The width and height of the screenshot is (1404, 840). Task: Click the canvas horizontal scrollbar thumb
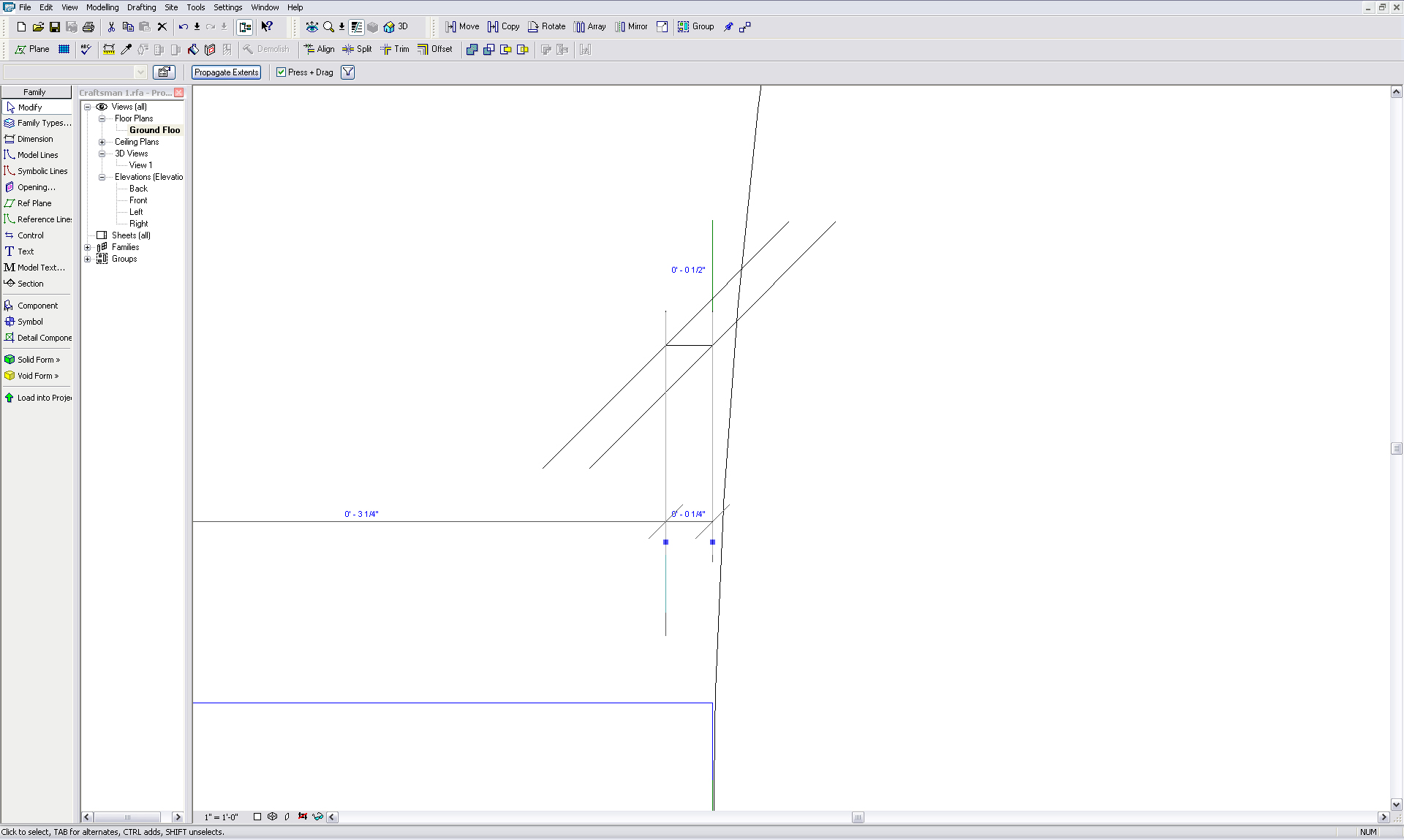coord(858,817)
